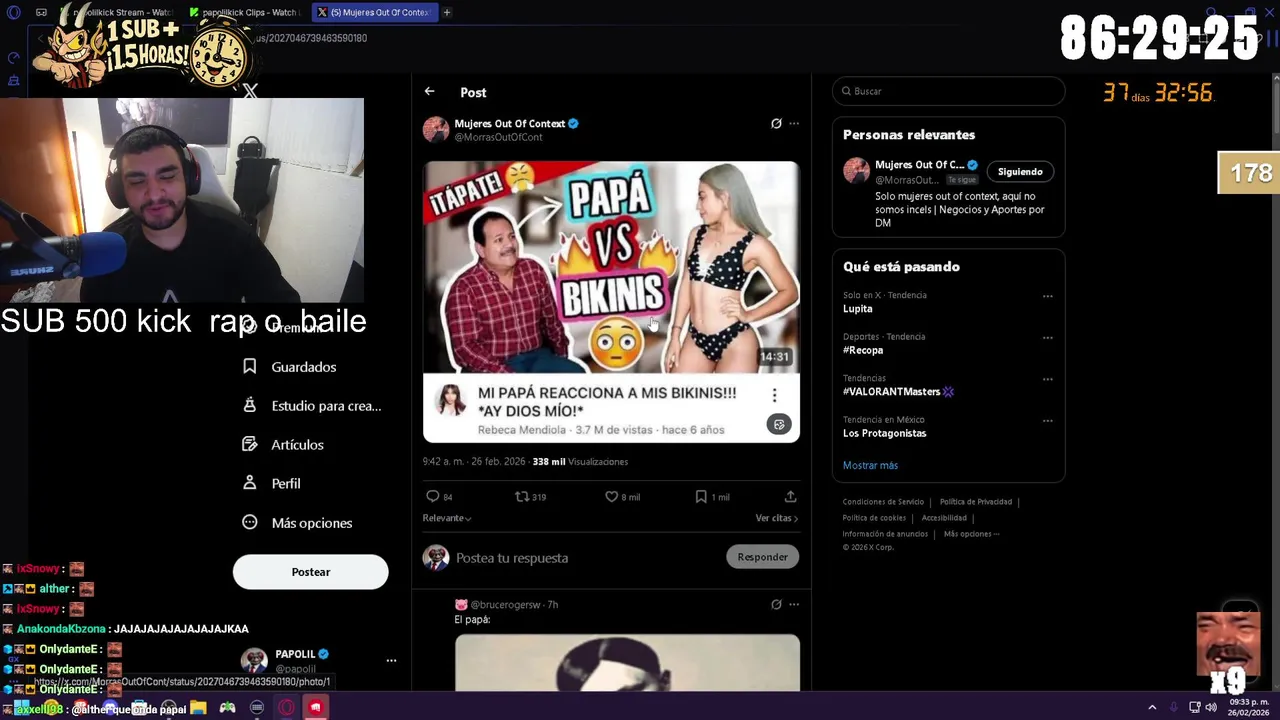Click the network icon in the system tray
This screenshot has width=1280, height=720.
pyautogui.click(x=1194, y=707)
